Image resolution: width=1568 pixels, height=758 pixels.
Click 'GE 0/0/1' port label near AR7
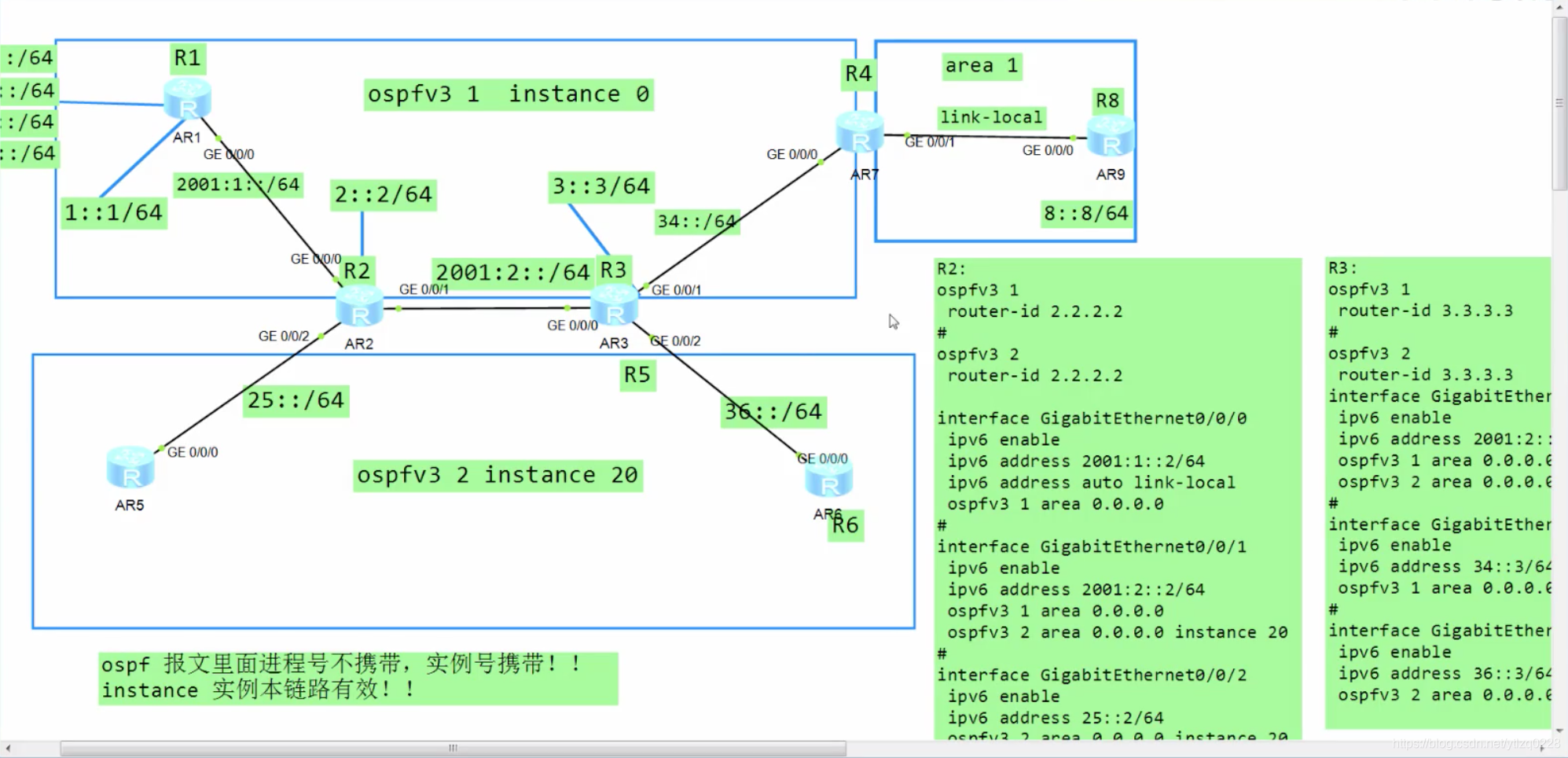pos(930,142)
